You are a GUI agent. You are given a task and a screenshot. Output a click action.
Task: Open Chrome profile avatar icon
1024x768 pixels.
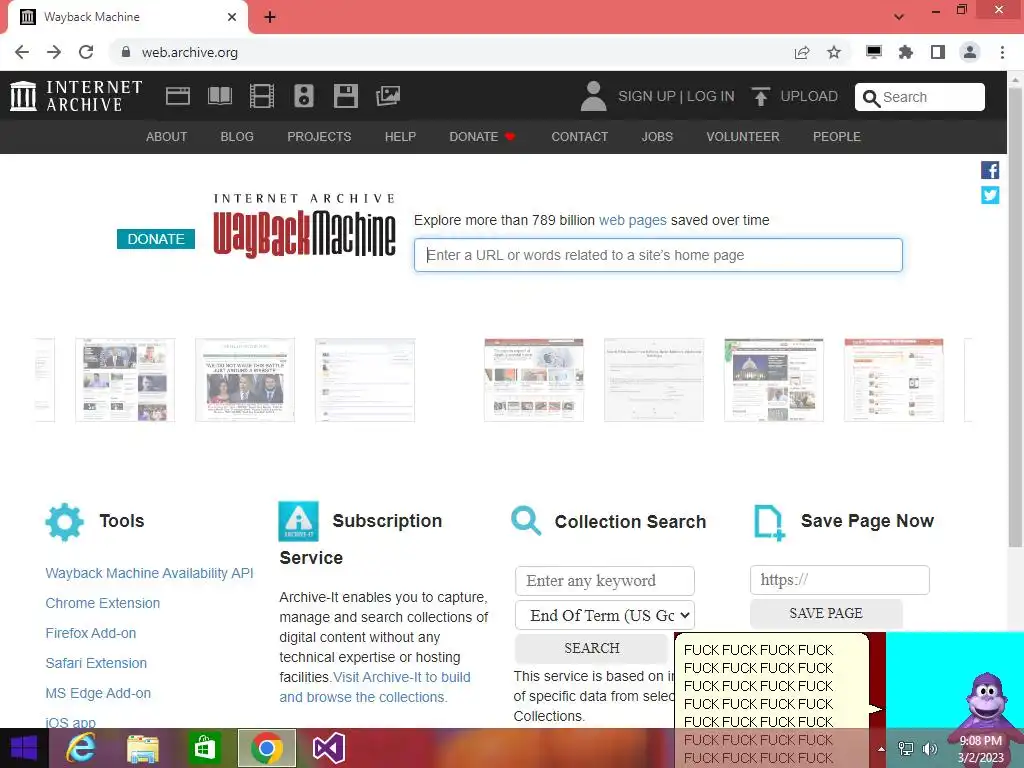pos(970,52)
